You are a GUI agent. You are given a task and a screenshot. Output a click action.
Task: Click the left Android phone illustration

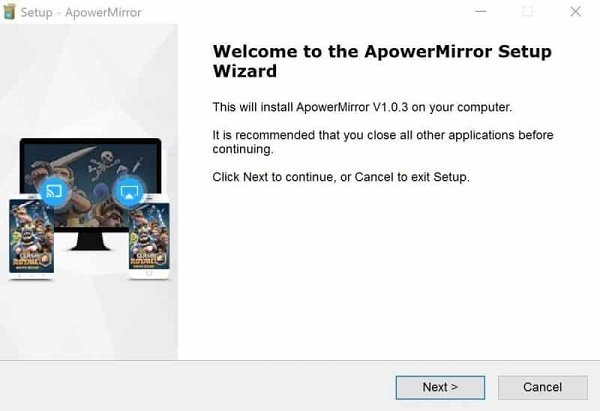pos(31,237)
